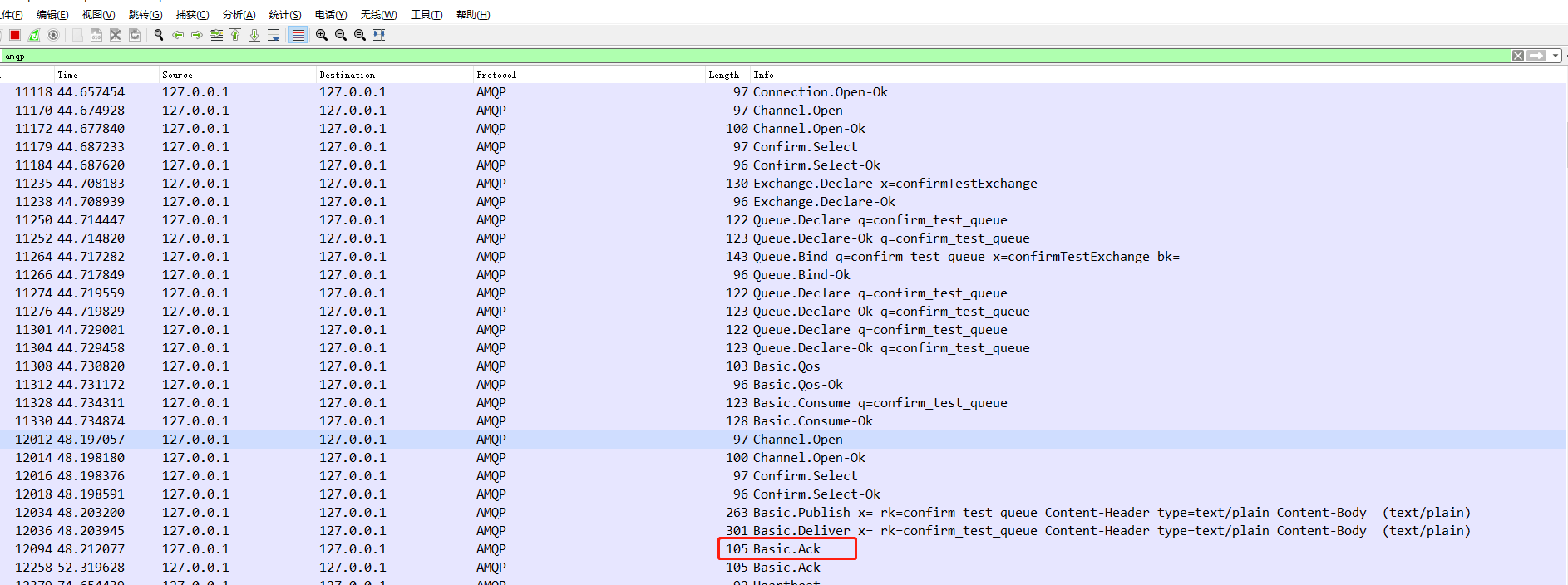Select packet 11118 Connection.Open-Ok
The width and height of the screenshot is (1568, 585).
[783, 92]
